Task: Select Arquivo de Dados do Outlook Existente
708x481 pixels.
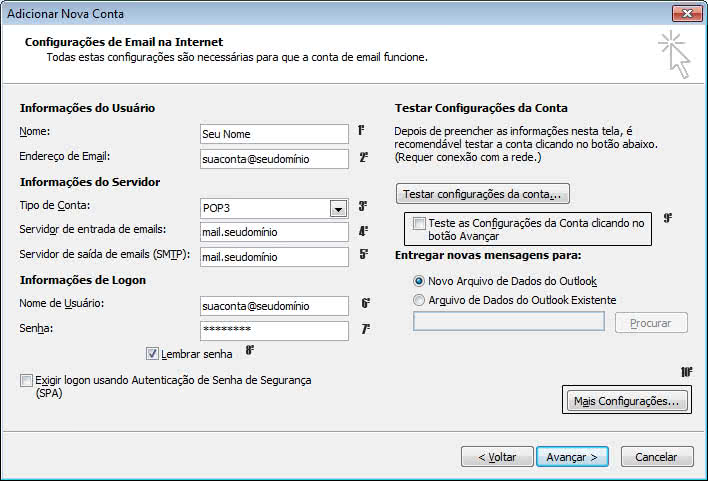Action: (x=419, y=300)
